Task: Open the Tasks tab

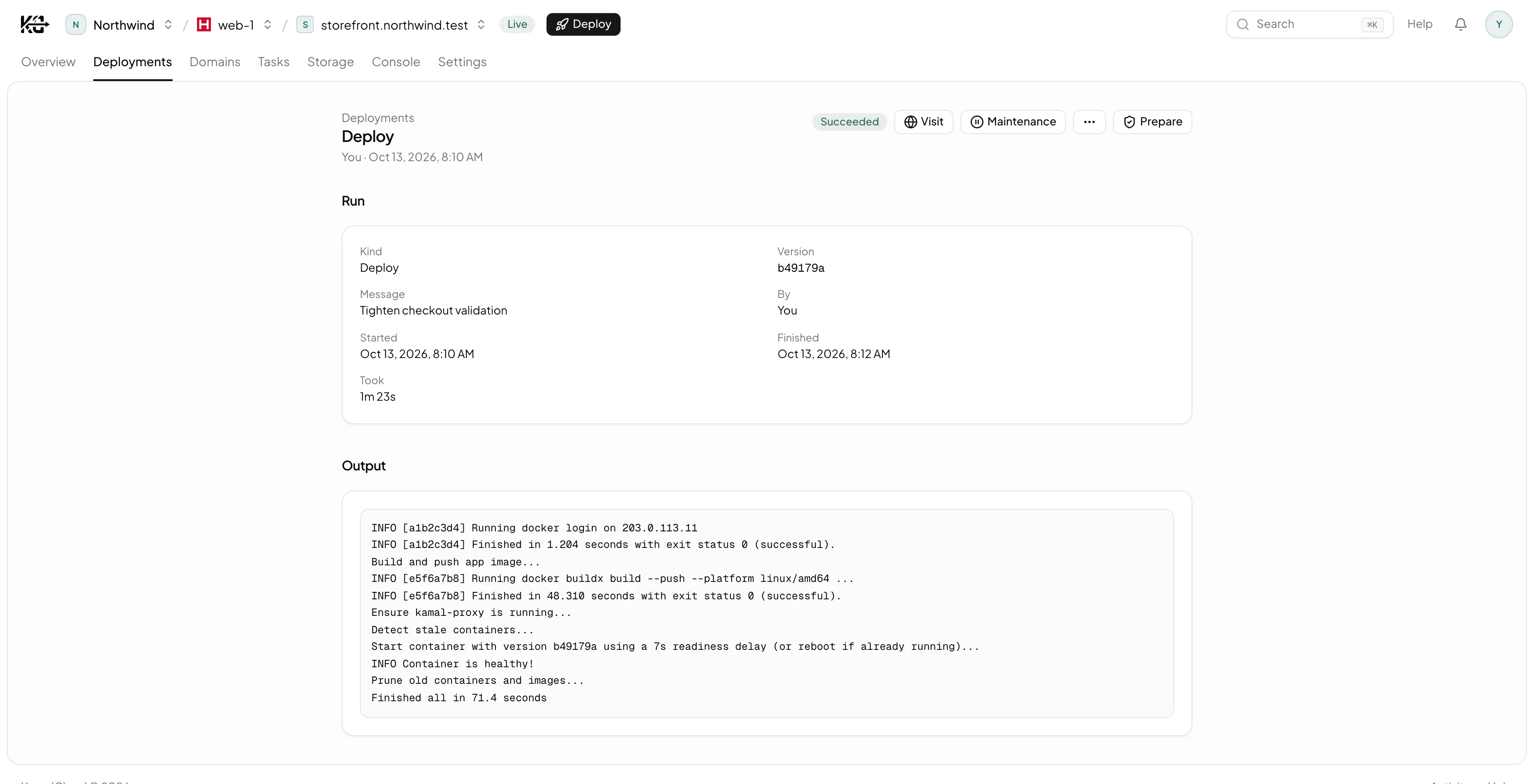Action: coord(273,62)
